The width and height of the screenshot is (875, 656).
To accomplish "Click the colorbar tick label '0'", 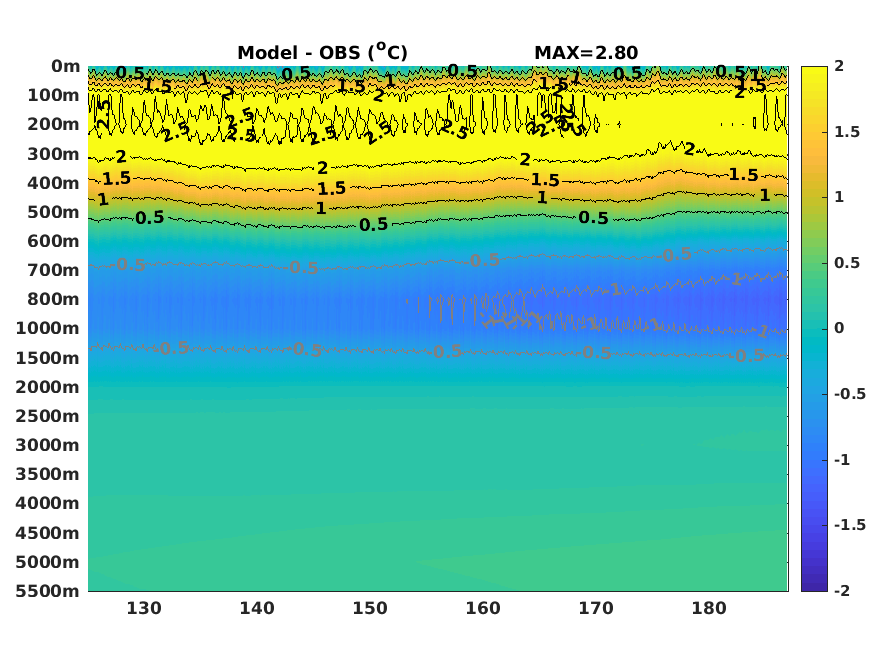I will 839,329.
